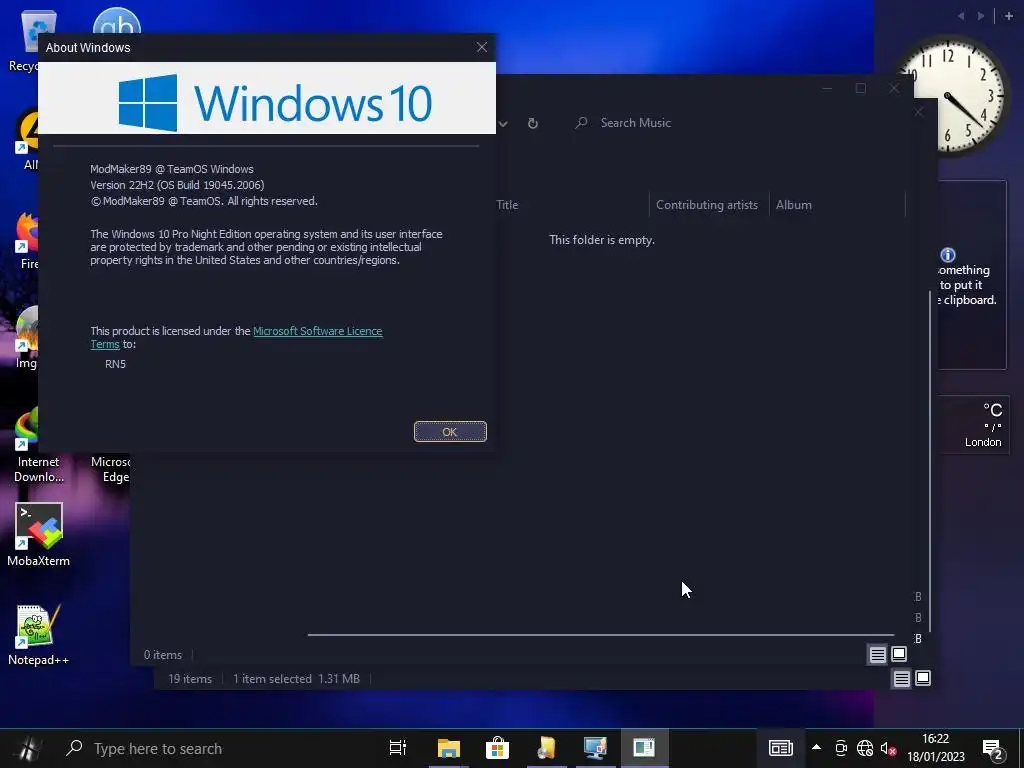Open the Start menu

coord(27,748)
